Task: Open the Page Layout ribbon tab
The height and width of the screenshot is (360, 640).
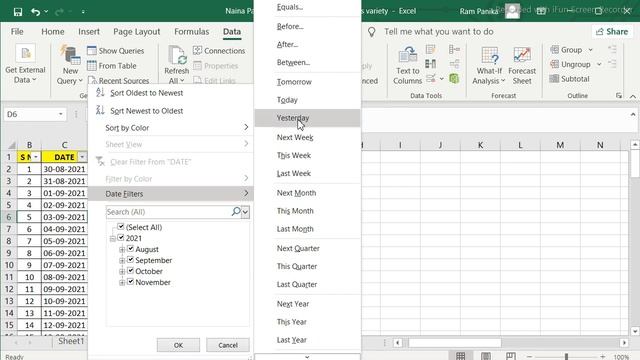Action: (x=136, y=32)
